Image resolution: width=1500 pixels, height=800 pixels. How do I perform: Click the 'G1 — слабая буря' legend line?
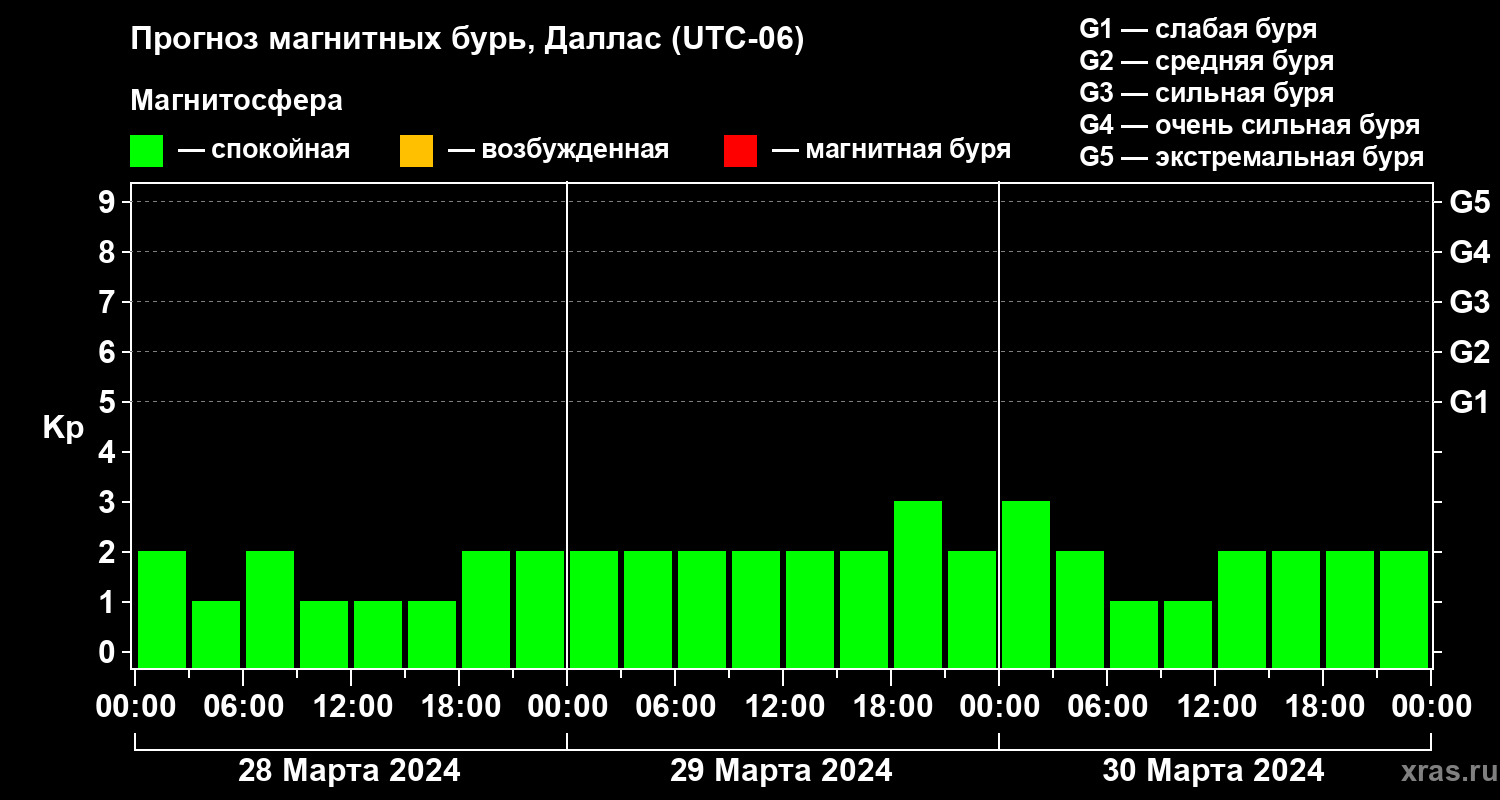coord(1198,29)
